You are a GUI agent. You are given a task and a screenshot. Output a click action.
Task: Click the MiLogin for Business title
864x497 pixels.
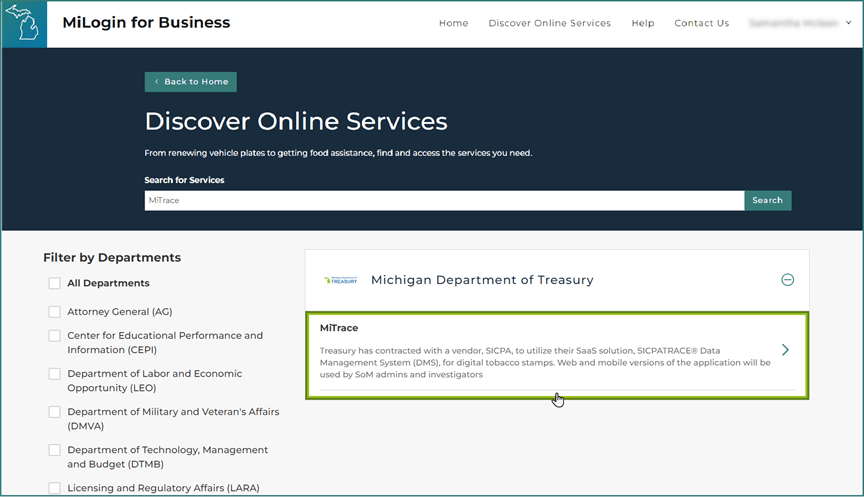pyautogui.click(x=146, y=23)
